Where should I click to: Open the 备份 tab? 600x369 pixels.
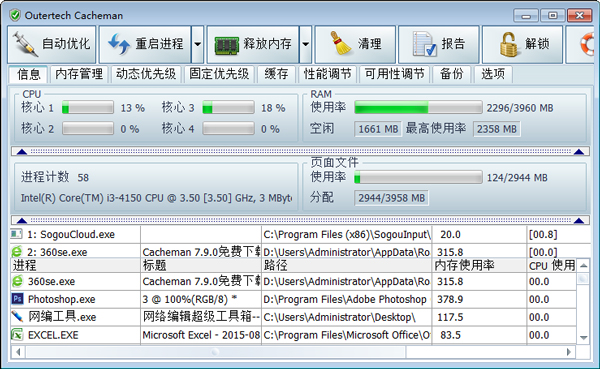click(x=452, y=73)
